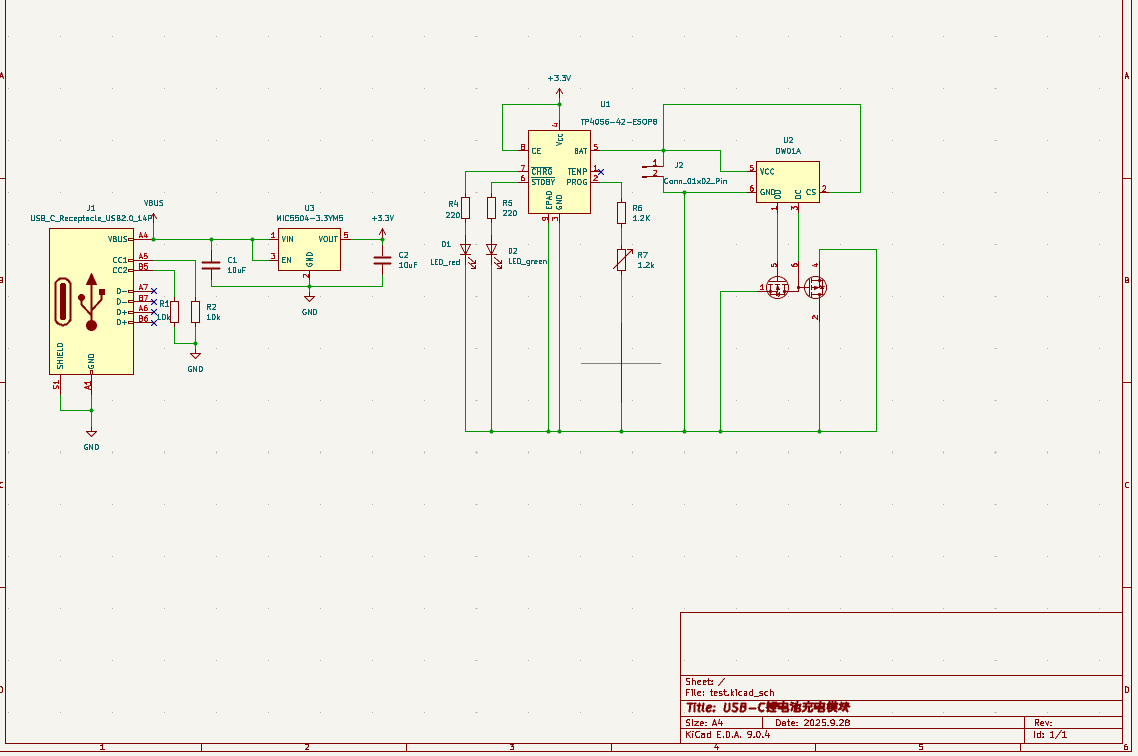
Task: Select resistor R6 1.2K symbol
Action: pyautogui.click(x=622, y=212)
